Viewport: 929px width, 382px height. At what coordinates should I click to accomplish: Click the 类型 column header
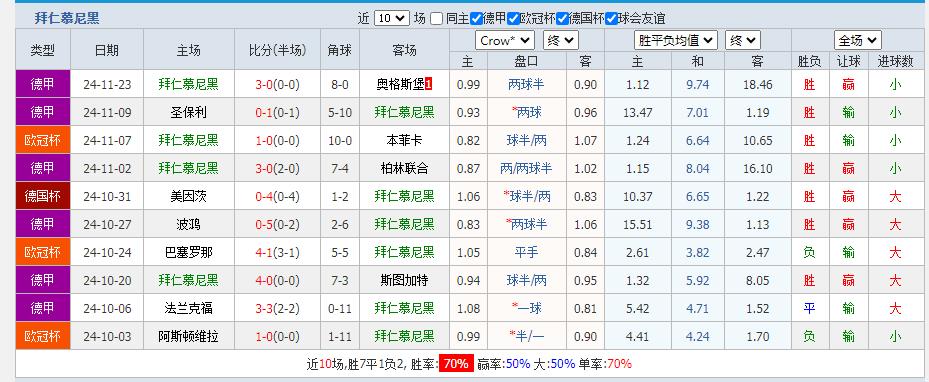(43, 50)
